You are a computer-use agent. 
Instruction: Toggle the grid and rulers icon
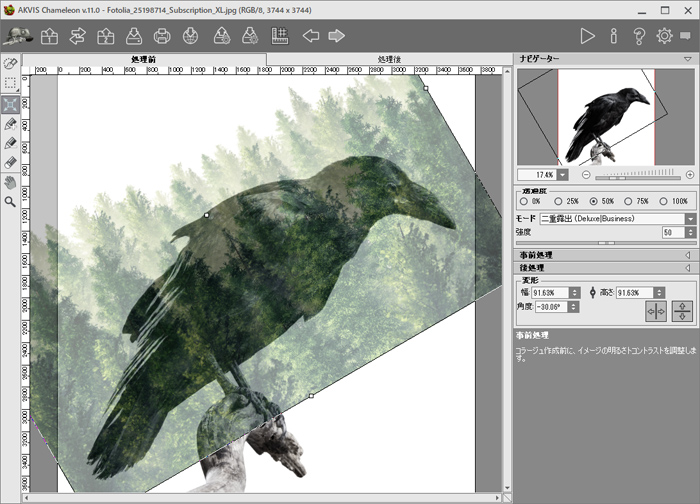click(280, 36)
